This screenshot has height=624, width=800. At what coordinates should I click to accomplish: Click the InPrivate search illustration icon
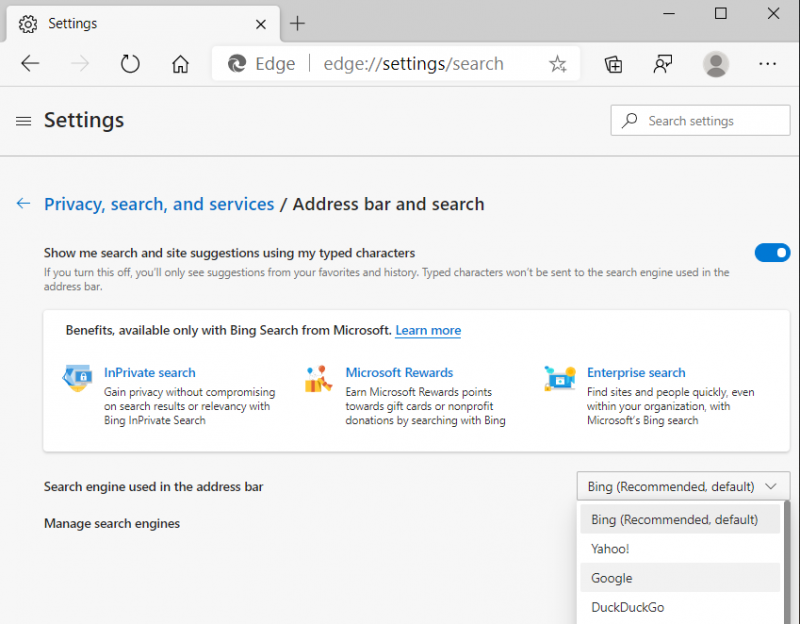[x=78, y=378]
